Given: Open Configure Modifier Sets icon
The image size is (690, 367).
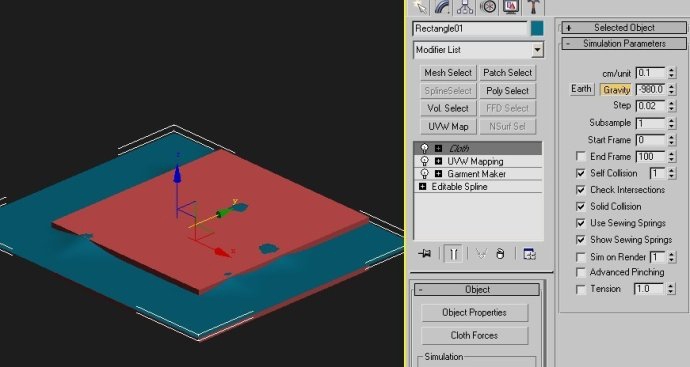Looking at the screenshot, I should (x=529, y=254).
